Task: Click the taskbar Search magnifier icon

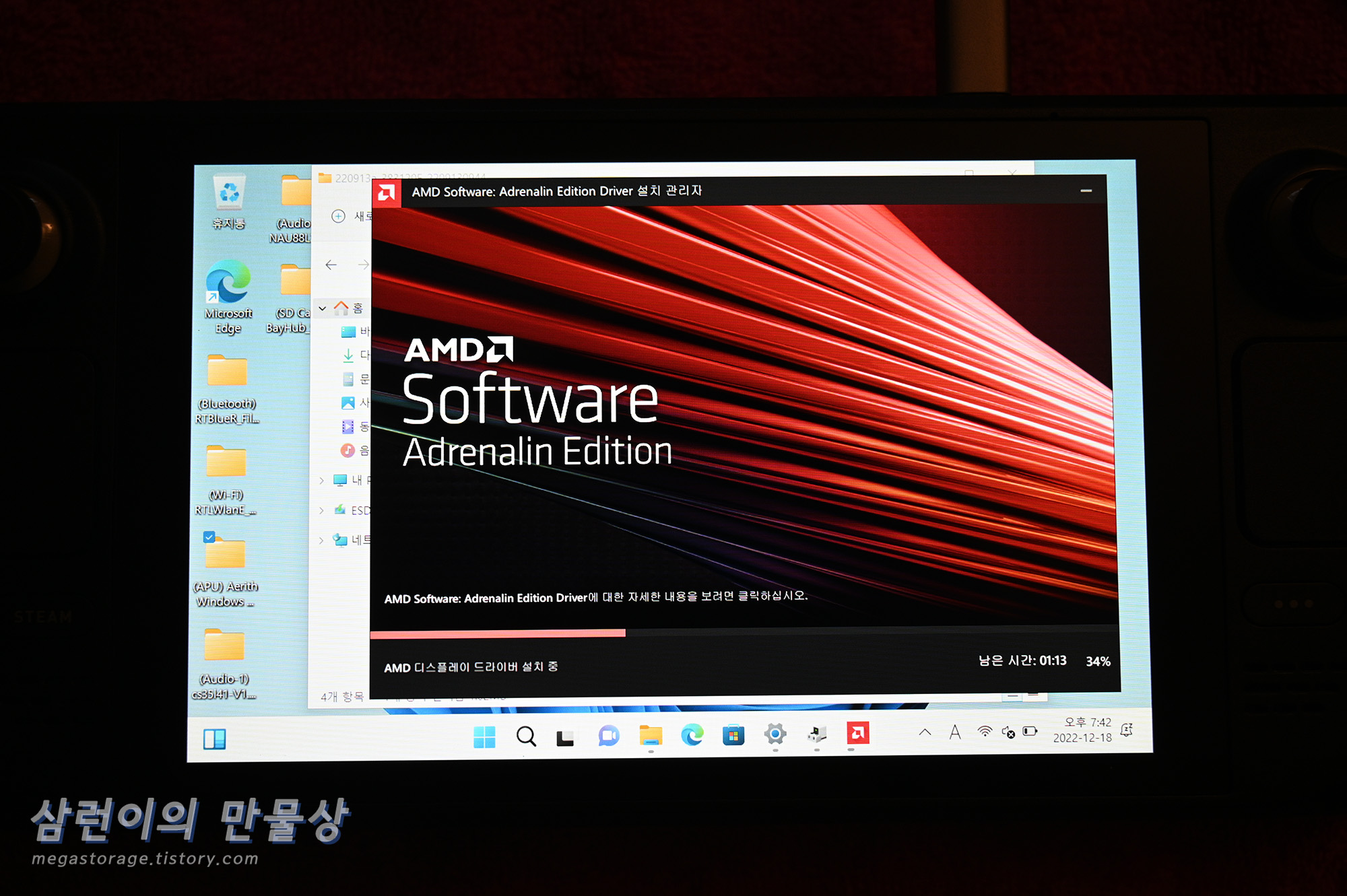Action: pyautogui.click(x=526, y=736)
